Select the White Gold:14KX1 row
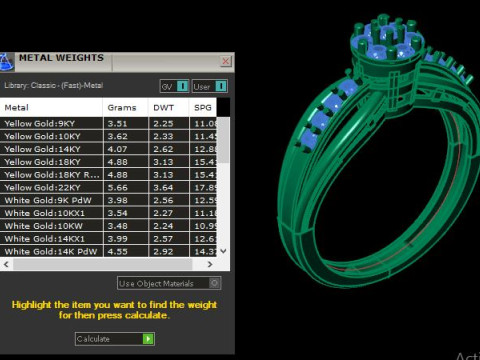Screen dimensions: 480x360 108,239
